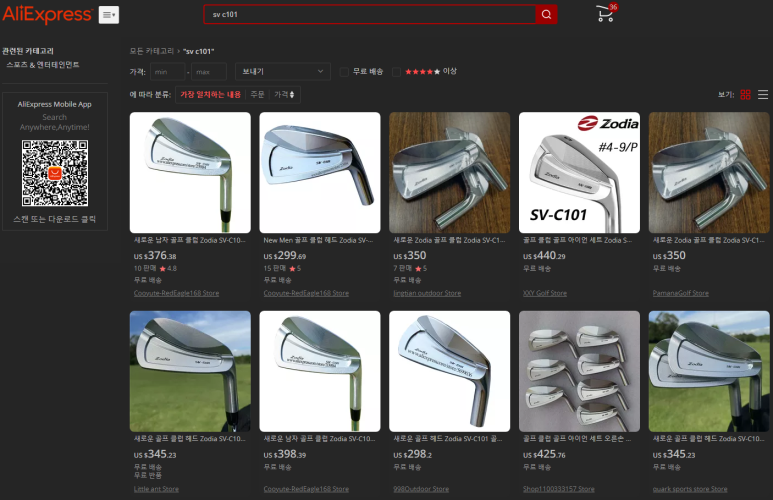Click title '골프 클럽 골프 아이언 세트 Zodia S...'

tap(577, 240)
